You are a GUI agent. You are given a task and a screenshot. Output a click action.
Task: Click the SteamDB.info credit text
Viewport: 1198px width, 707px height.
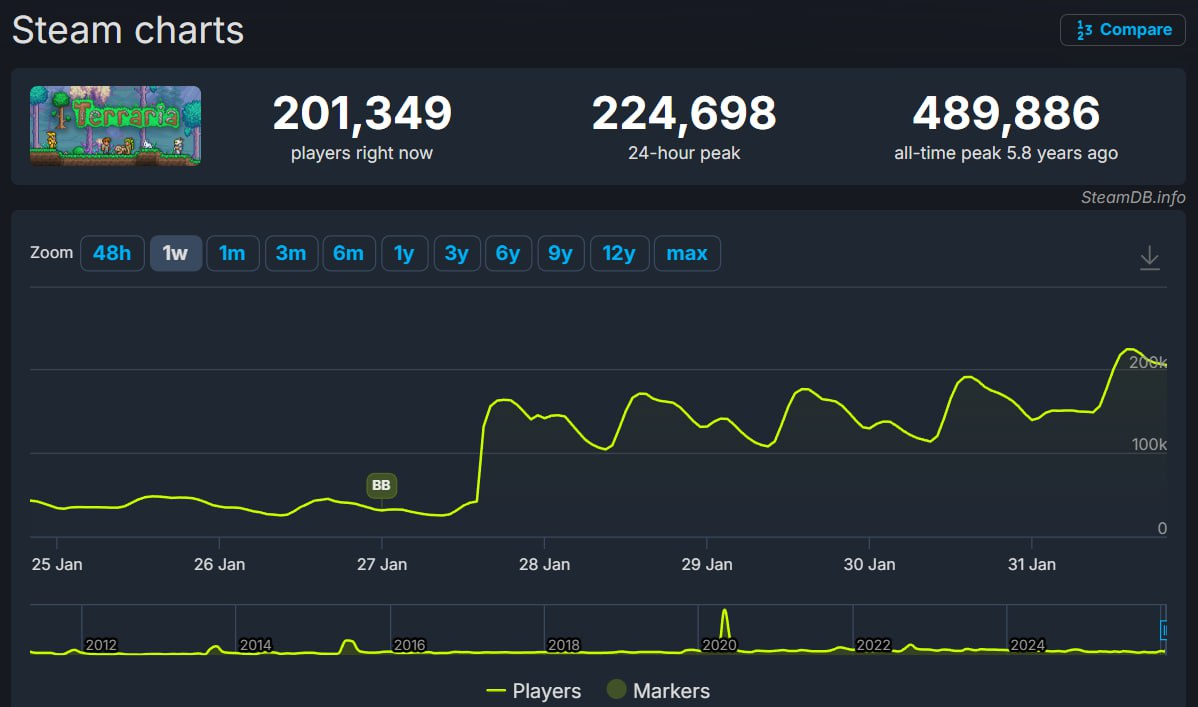coord(1133,197)
